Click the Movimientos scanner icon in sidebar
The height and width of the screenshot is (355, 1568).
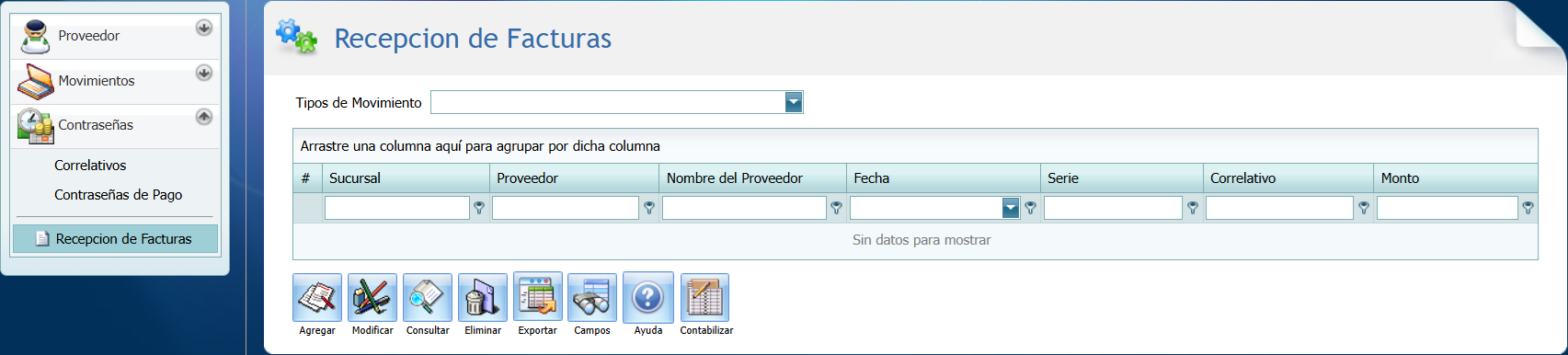point(35,82)
